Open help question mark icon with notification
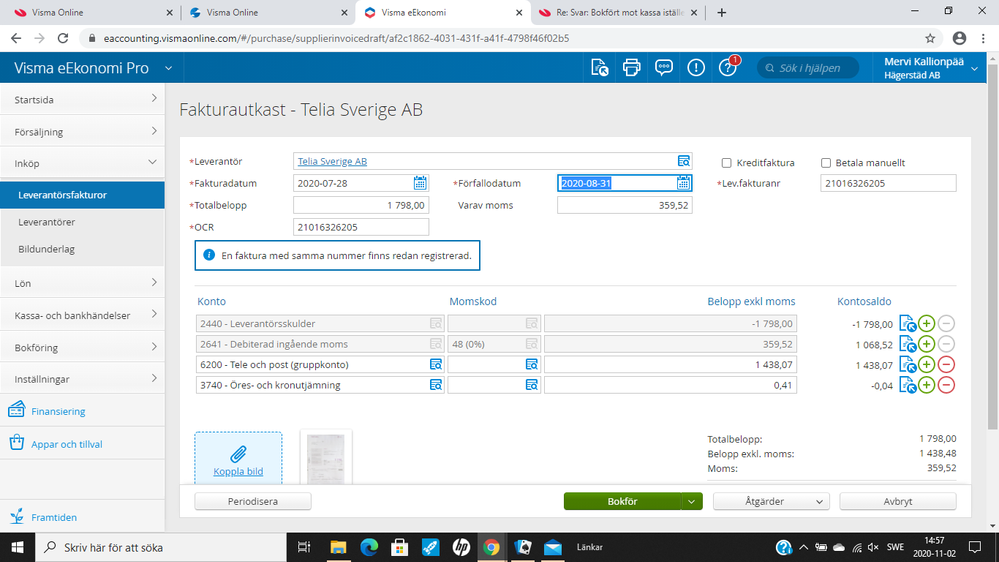 tap(728, 66)
